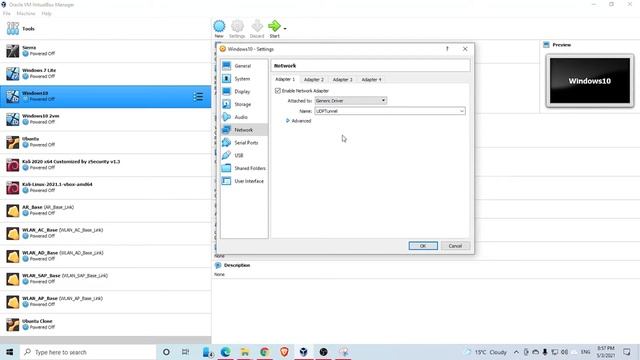Open Brave browser from taskbar
Viewport: 640px width, 360px height.
click(284, 352)
